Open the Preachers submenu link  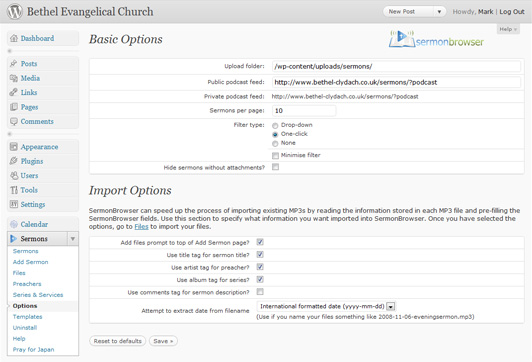click(x=27, y=284)
